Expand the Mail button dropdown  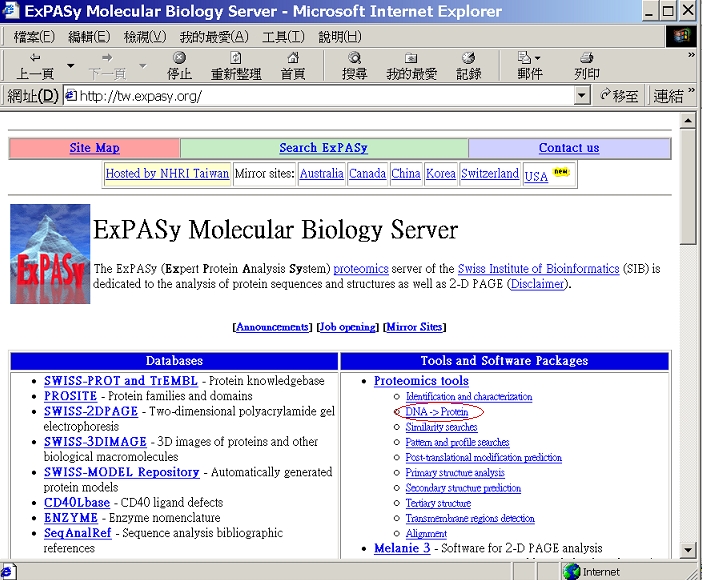click(x=538, y=58)
